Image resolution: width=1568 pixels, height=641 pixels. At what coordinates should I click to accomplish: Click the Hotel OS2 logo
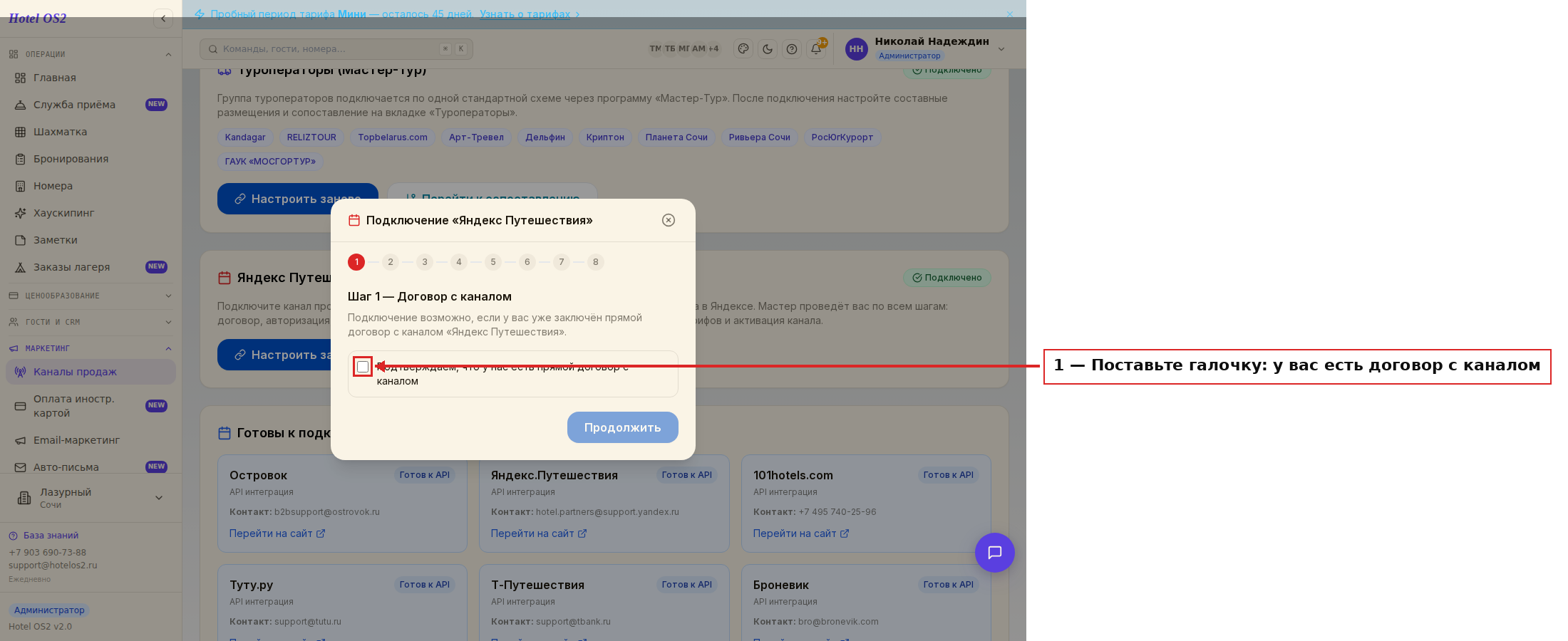(x=38, y=19)
